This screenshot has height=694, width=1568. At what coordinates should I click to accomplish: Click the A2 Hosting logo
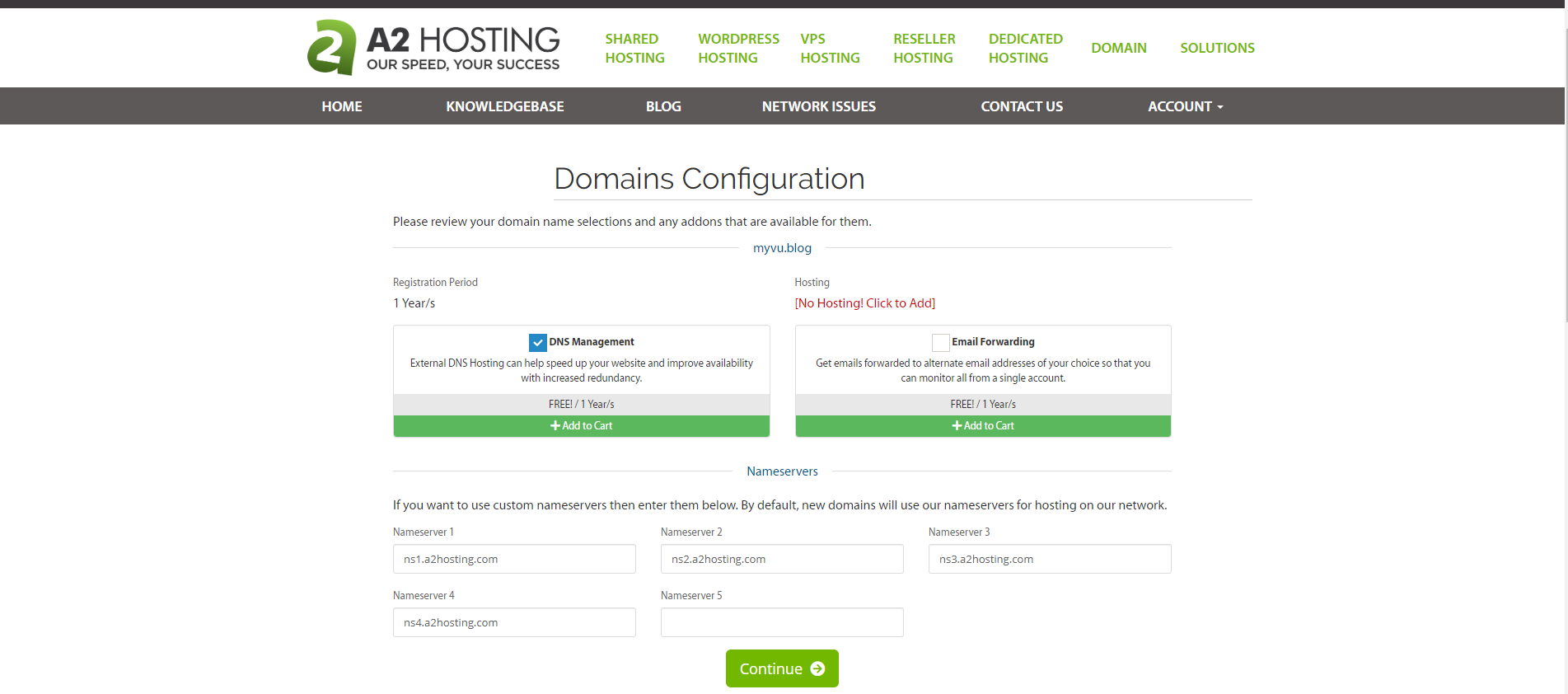tap(433, 48)
